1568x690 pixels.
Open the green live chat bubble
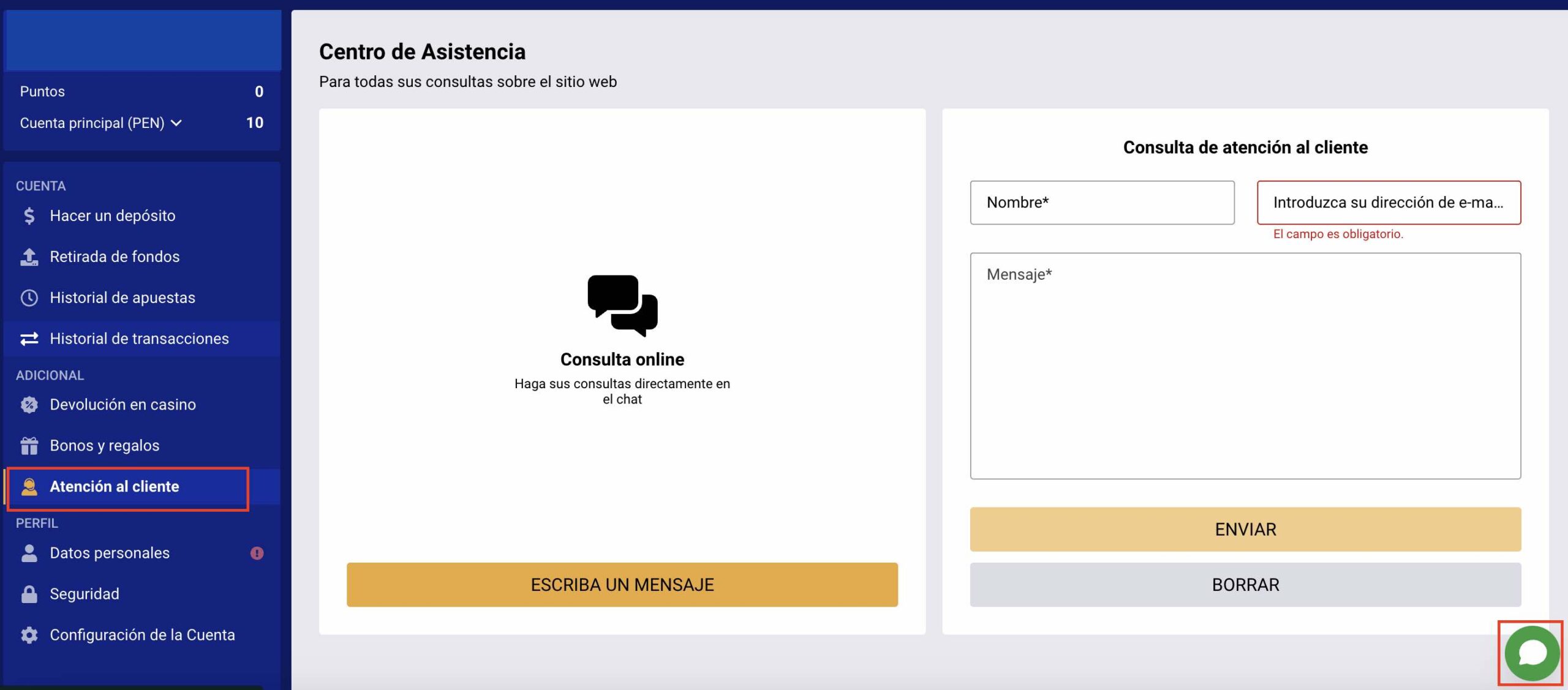(1532, 653)
